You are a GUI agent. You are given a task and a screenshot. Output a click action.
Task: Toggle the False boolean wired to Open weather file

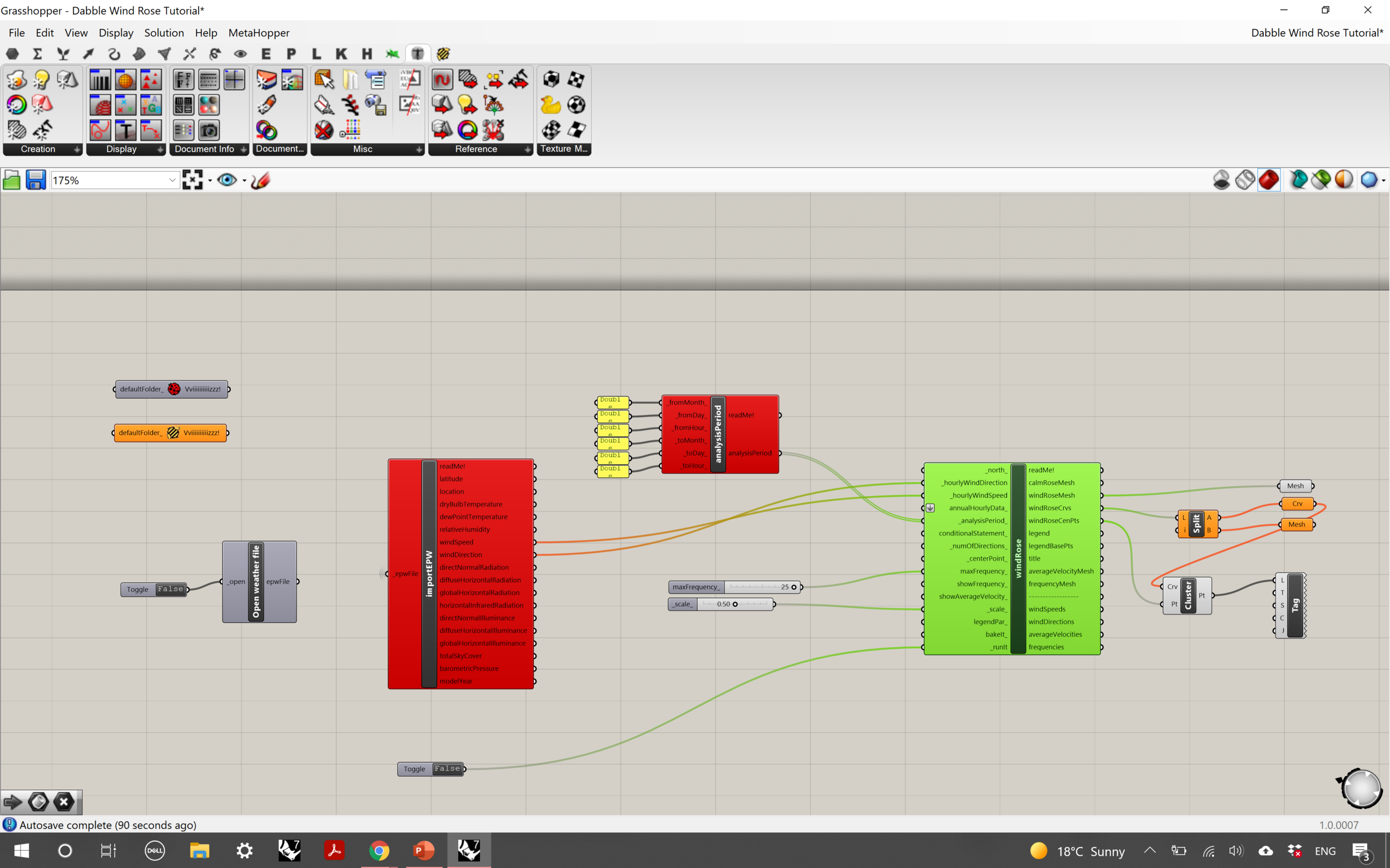tap(170, 588)
